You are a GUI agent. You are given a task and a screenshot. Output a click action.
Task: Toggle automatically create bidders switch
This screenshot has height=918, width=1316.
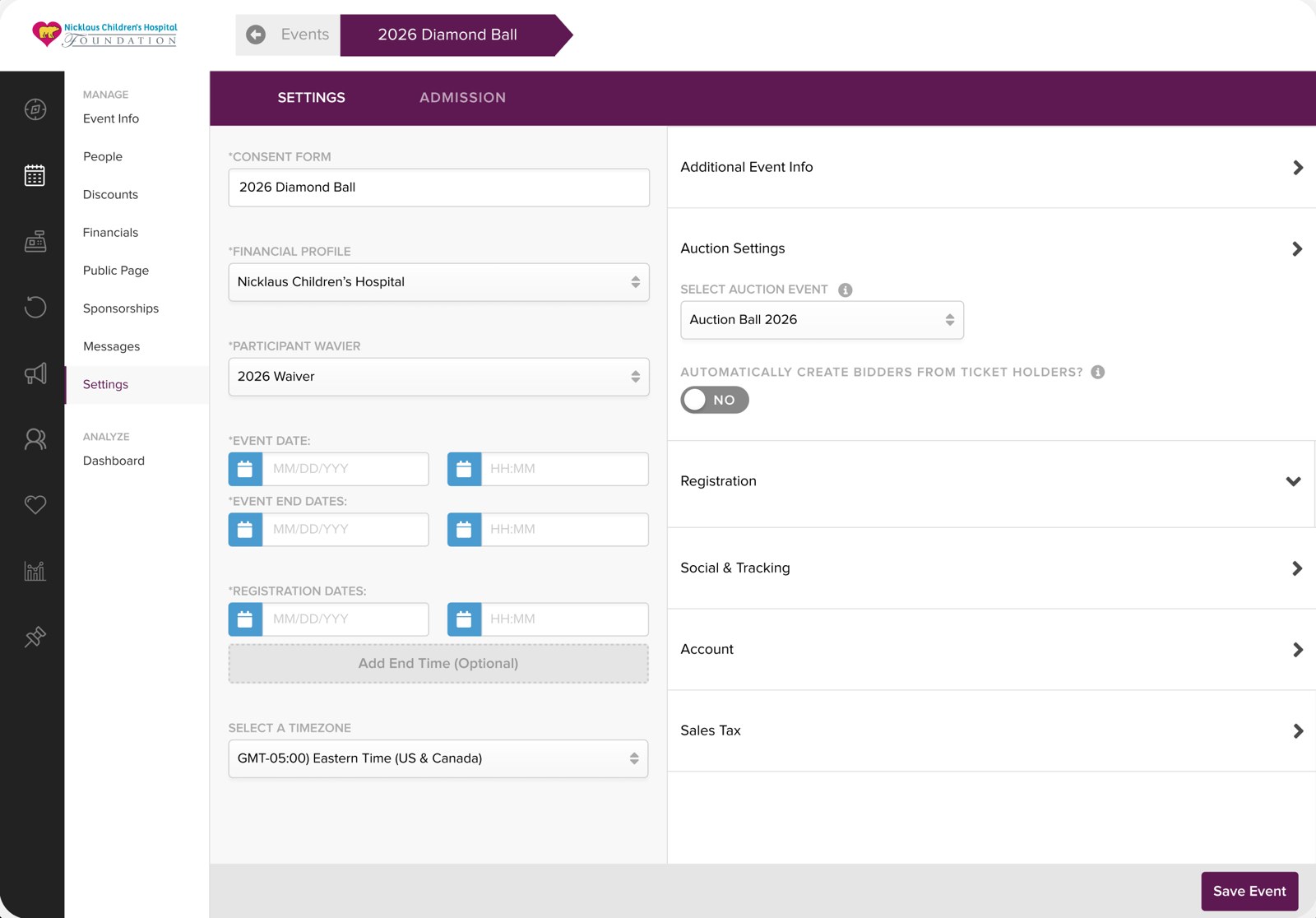pos(715,400)
